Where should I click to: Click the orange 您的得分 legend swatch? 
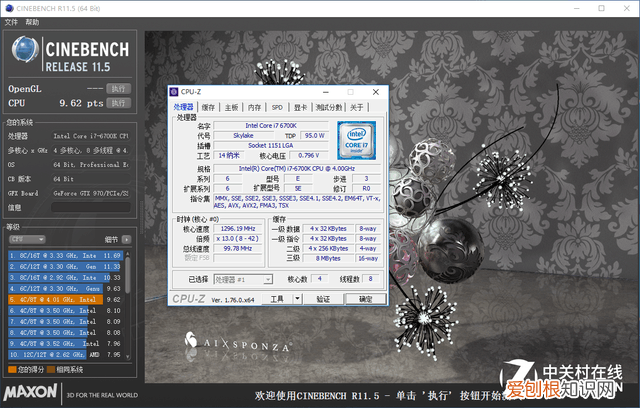click(x=10, y=370)
